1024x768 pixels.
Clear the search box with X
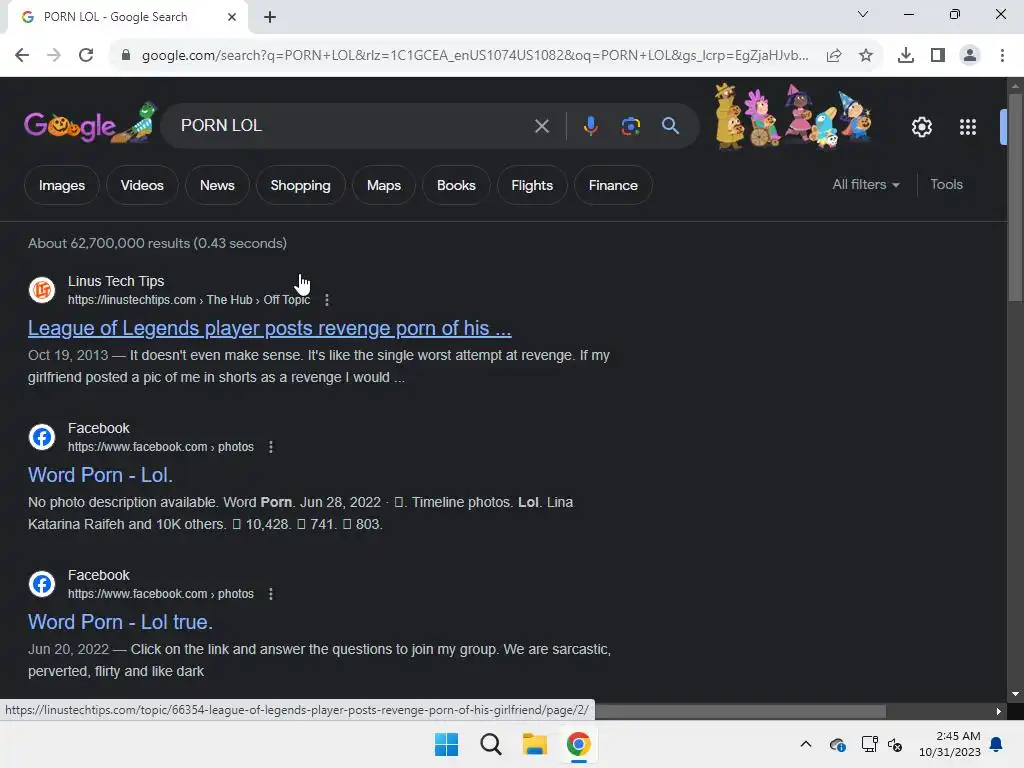point(541,126)
